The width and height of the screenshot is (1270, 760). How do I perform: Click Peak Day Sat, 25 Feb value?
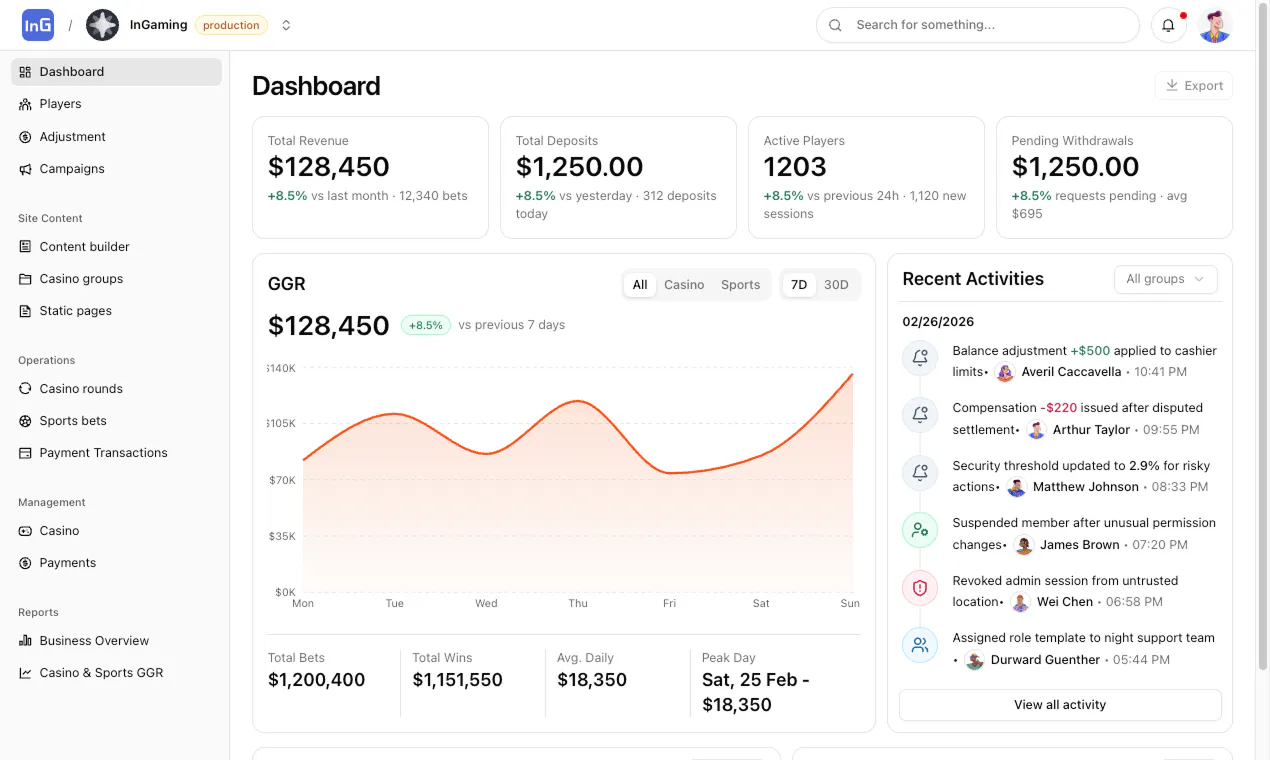(756, 692)
